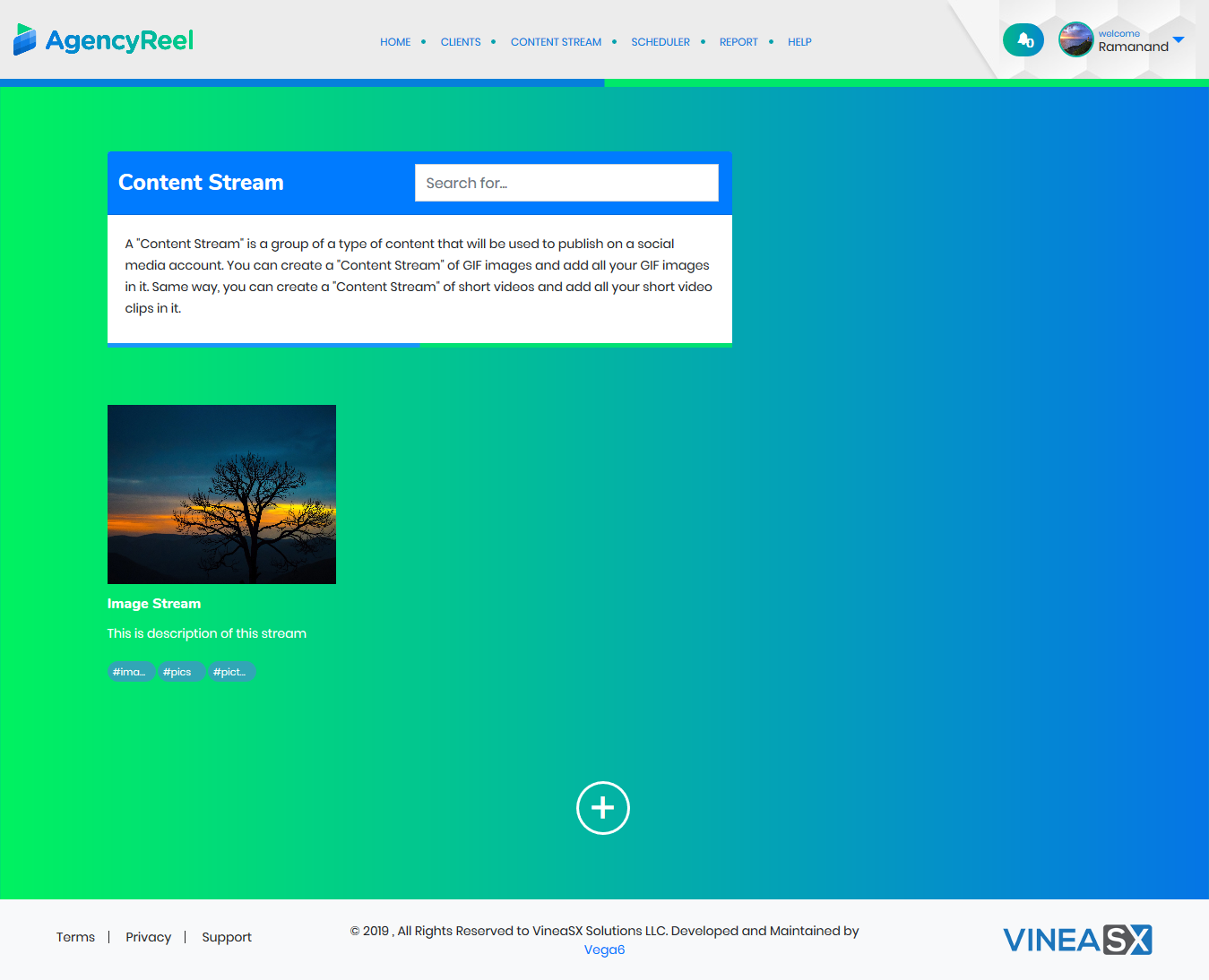Open the HELP menu item

pyautogui.click(x=799, y=41)
